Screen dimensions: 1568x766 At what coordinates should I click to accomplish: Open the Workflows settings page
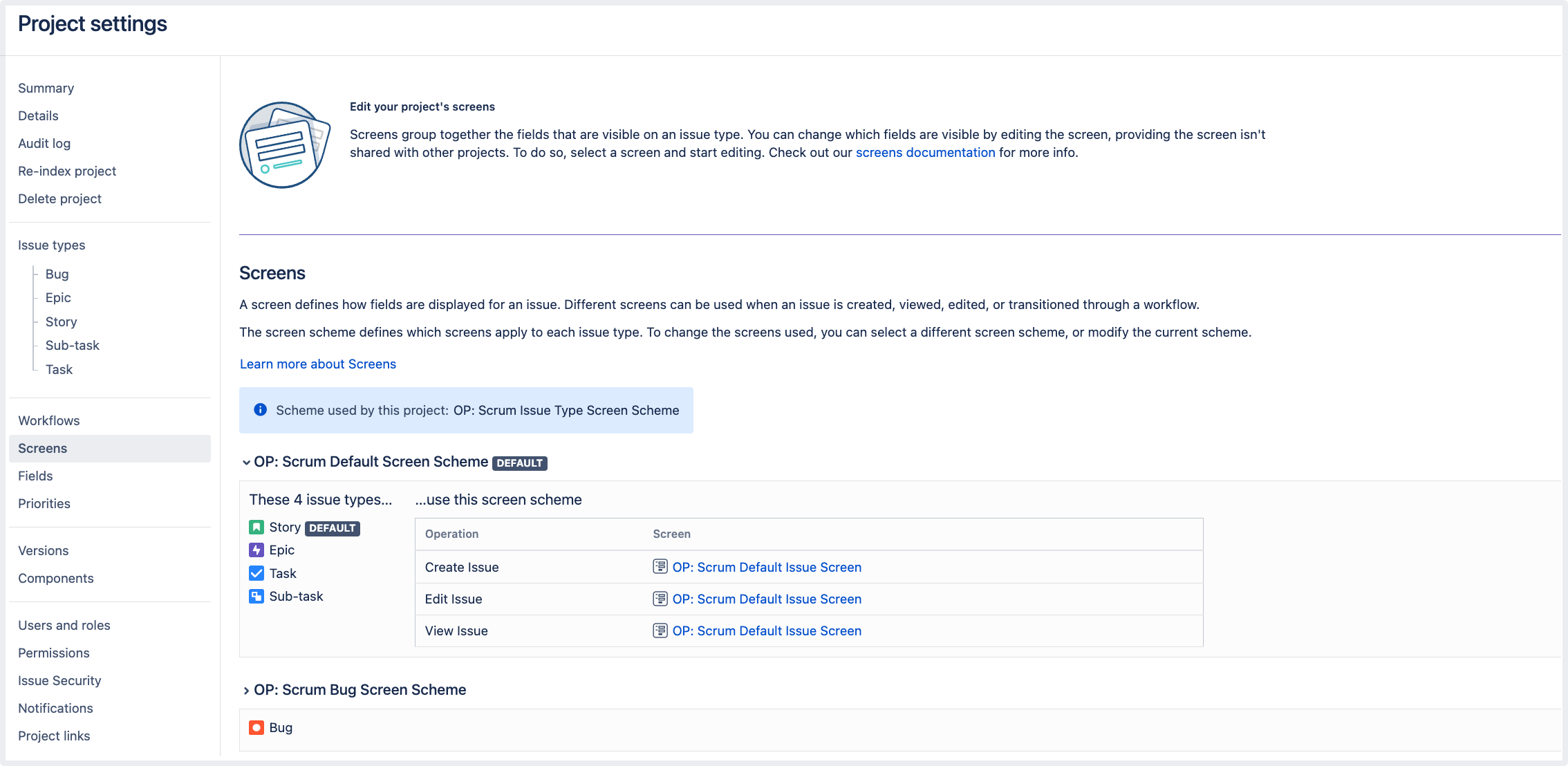tap(48, 420)
